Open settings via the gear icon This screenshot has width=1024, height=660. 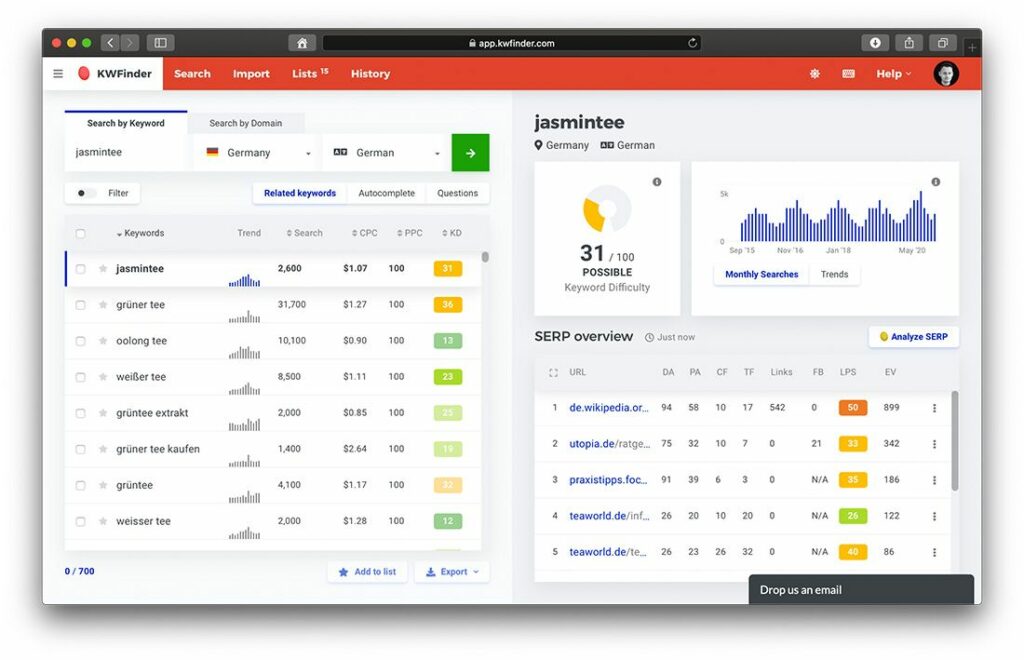814,73
